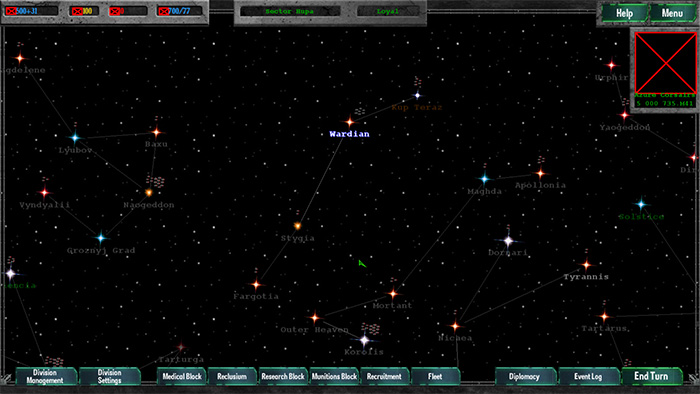This screenshot has height=394, width=700.
Task: Choose the Naogeddon star with fleet markers
Action: tap(149, 193)
